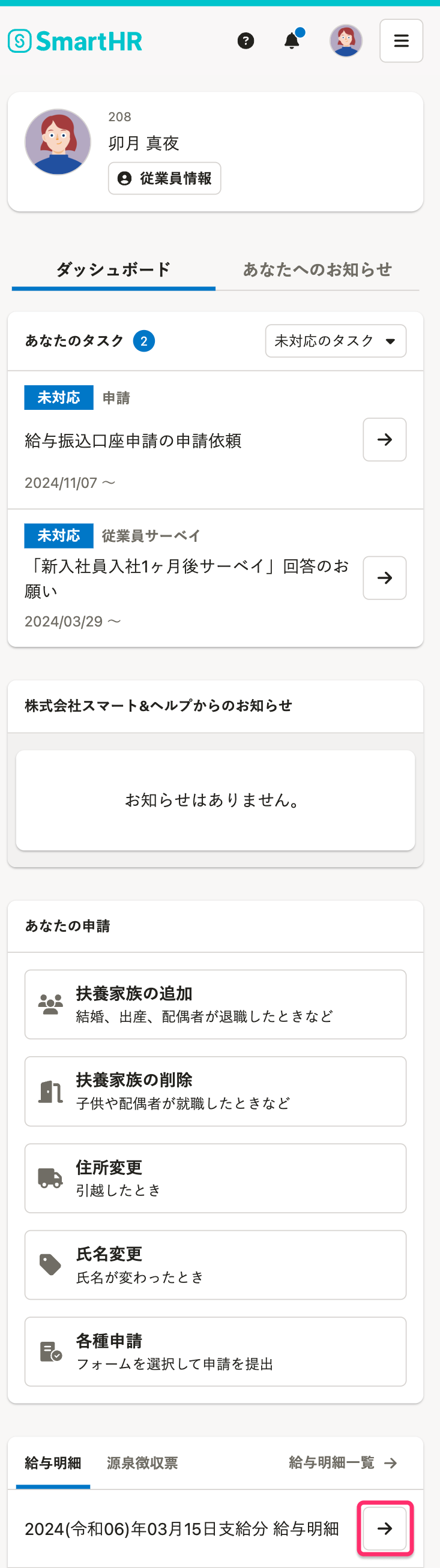
Task: Open the 給与明細一覧 link
Action: tap(342, 1463)
